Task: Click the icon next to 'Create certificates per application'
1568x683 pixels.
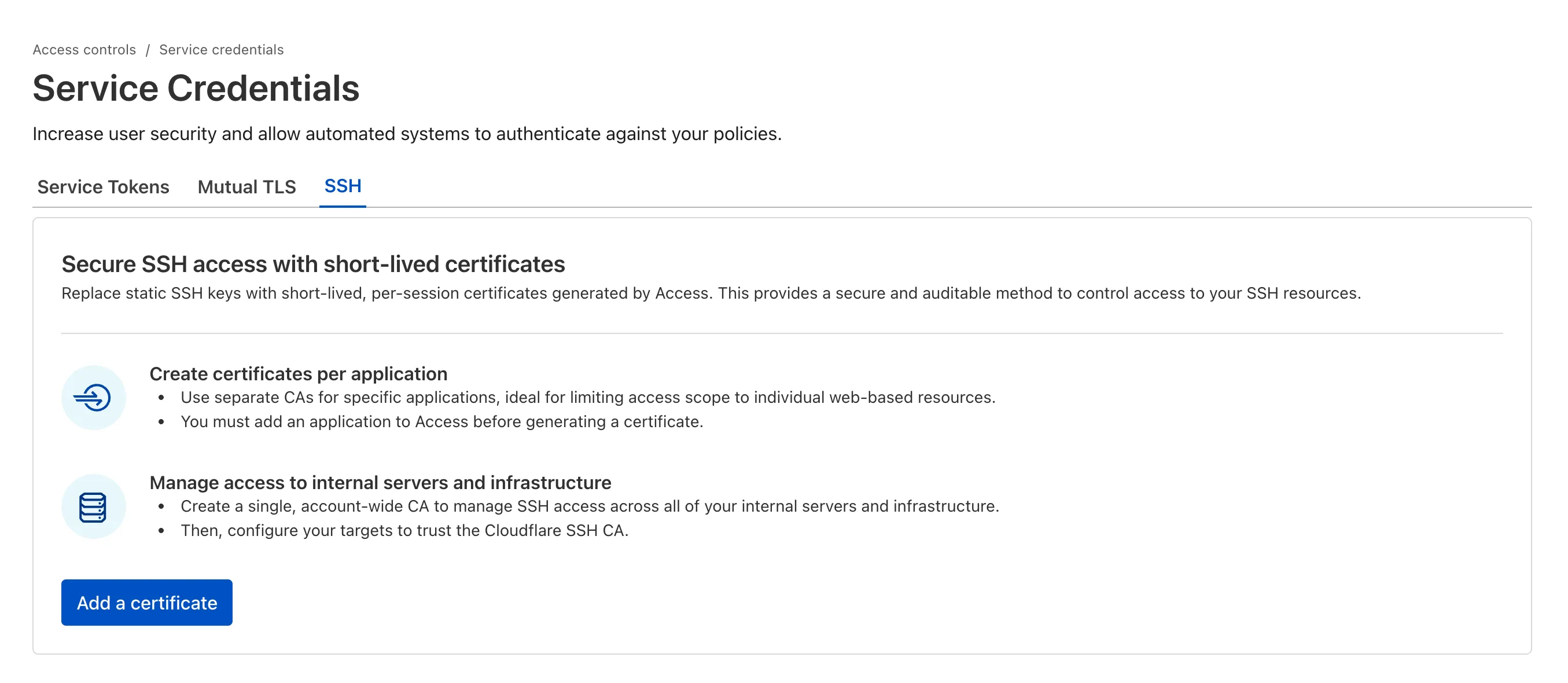Action: click(94, 398)
